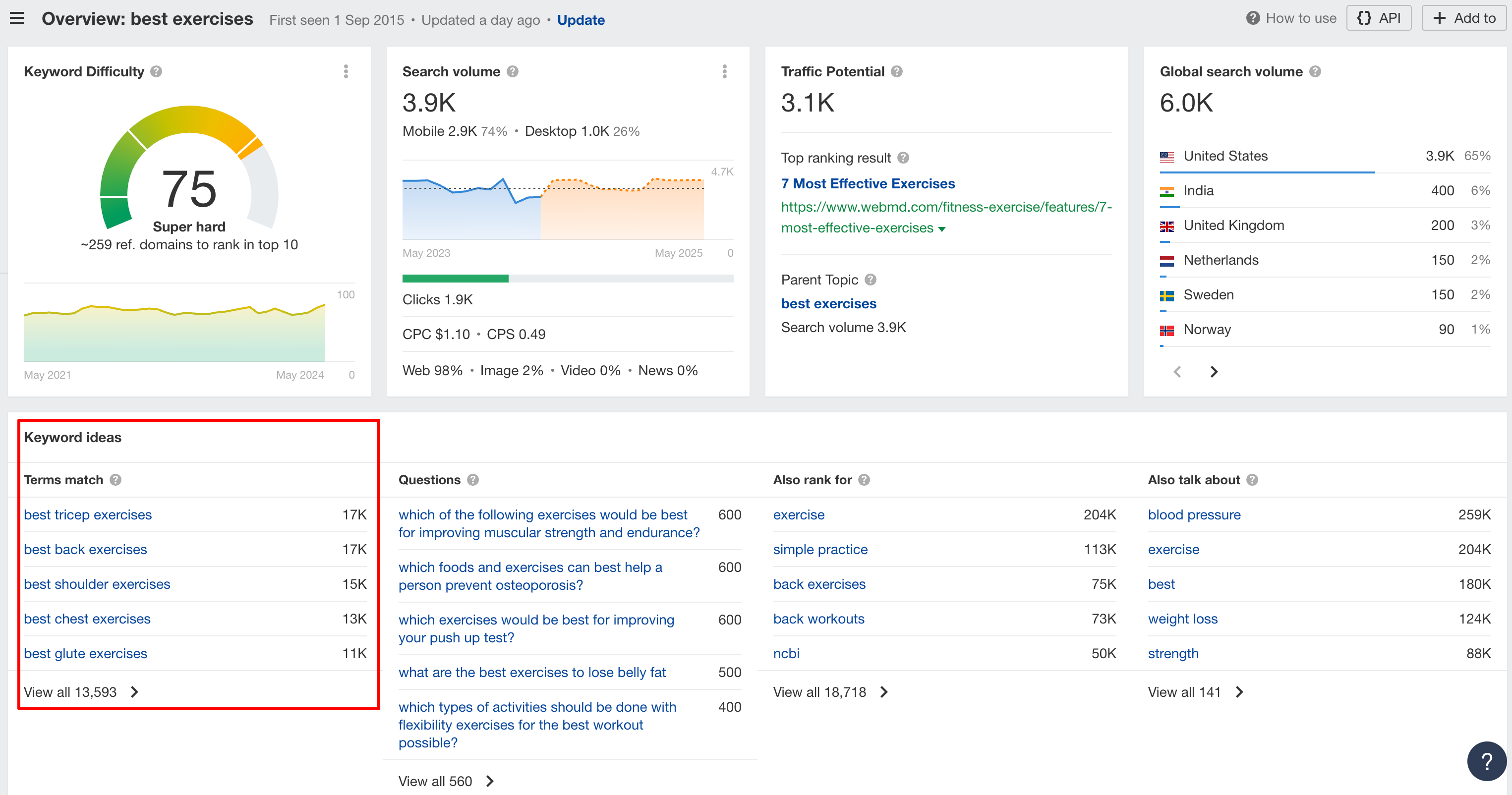Open Keyword Difficulty help tooltip icon

click(156, 71)
